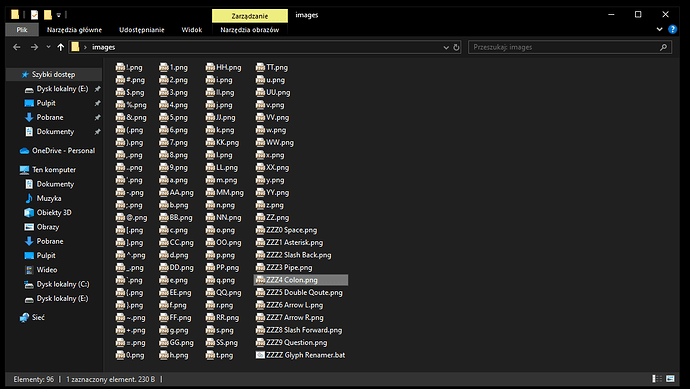
Task: Unpin Dokumenty from quick access
Action: click(97, 132)
